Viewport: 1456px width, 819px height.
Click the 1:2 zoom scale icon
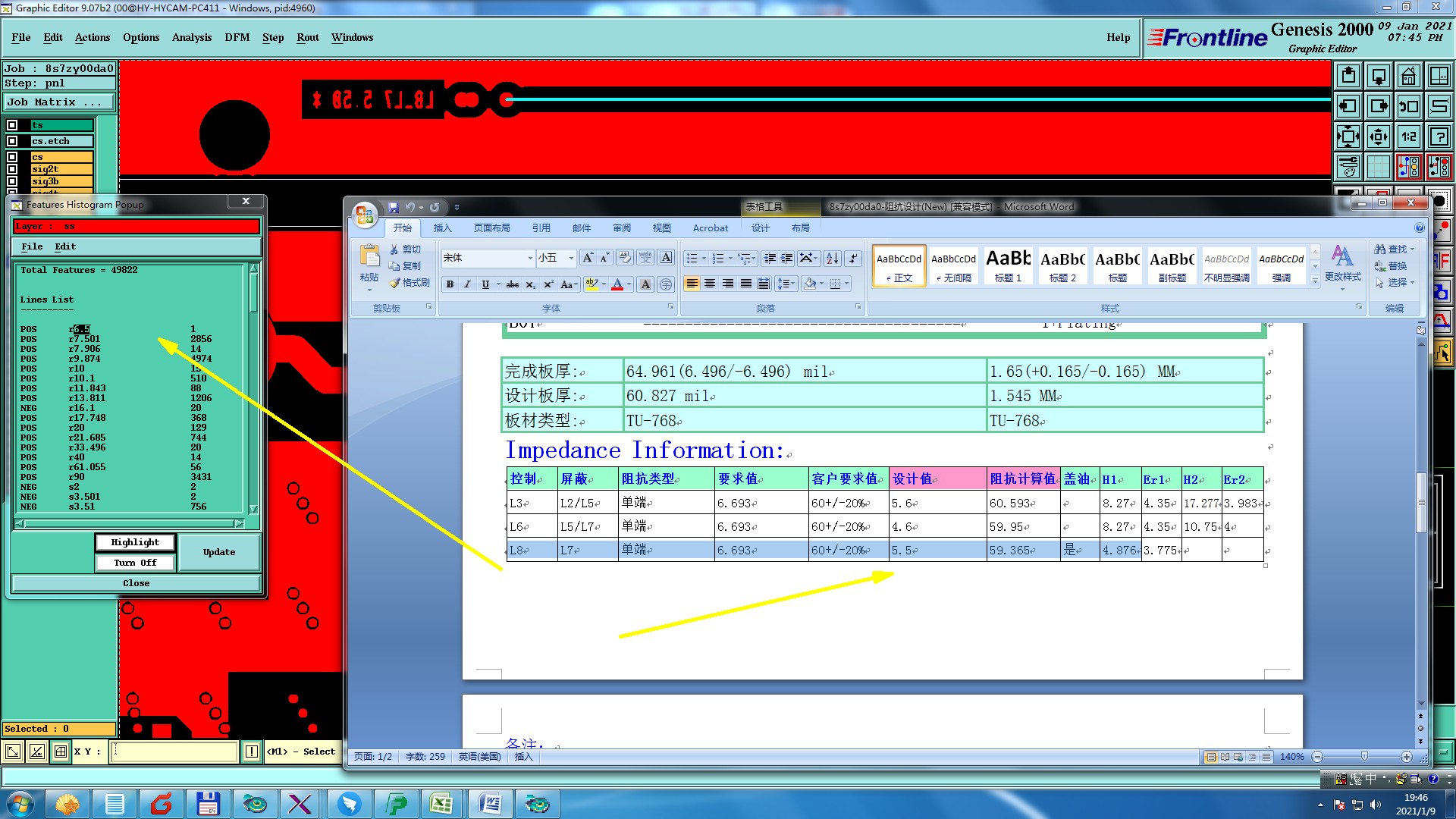point(1408,136)
